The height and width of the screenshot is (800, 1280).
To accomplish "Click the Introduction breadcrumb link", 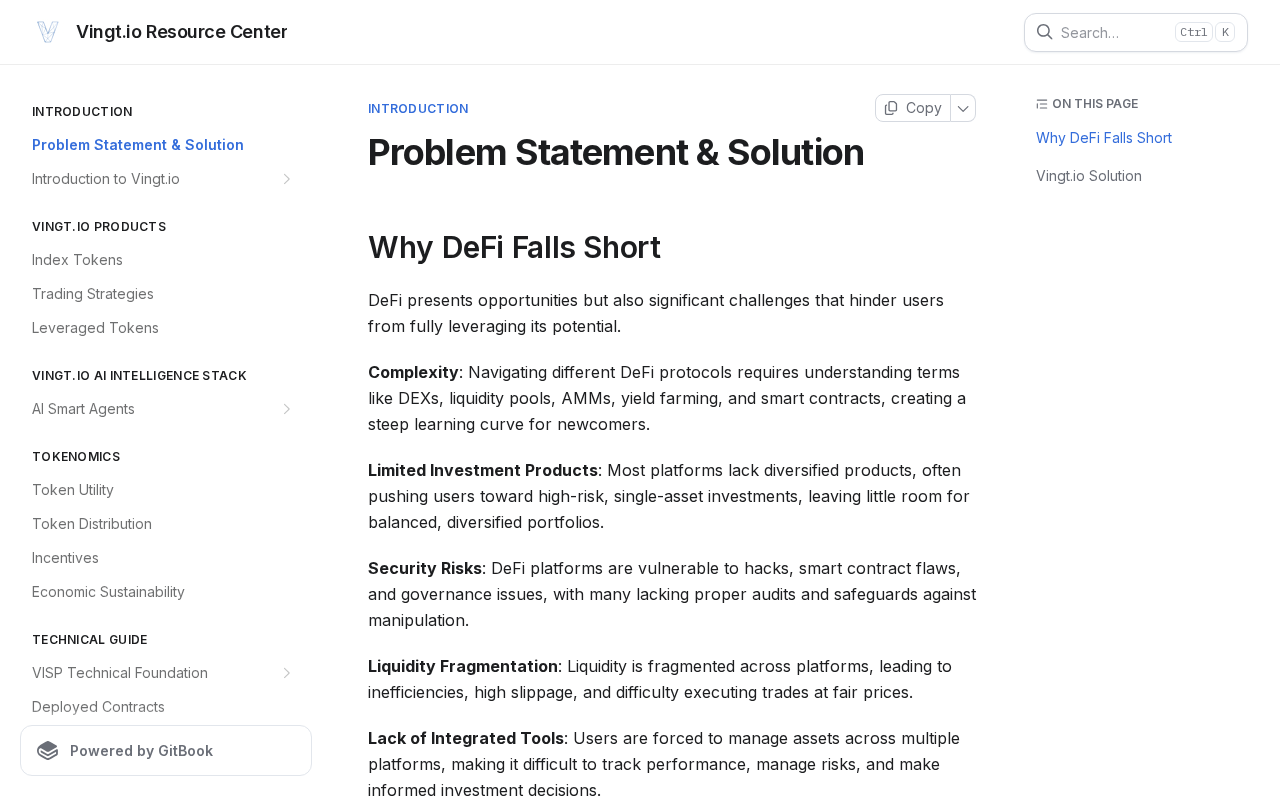I will pyautogui.click(x=418, y=109).
